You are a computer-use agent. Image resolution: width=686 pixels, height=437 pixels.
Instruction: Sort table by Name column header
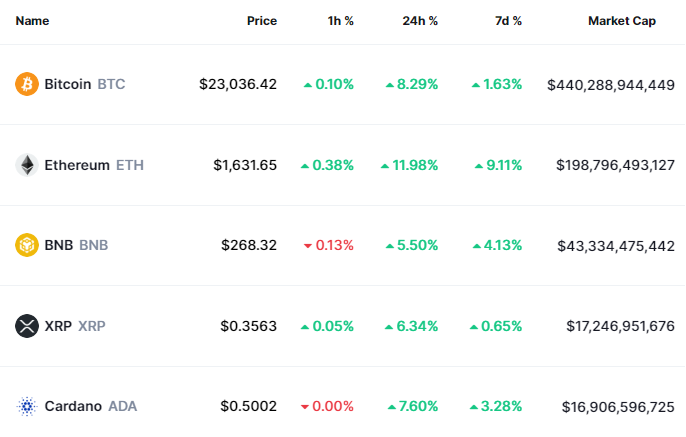click(x=32, y=20)
